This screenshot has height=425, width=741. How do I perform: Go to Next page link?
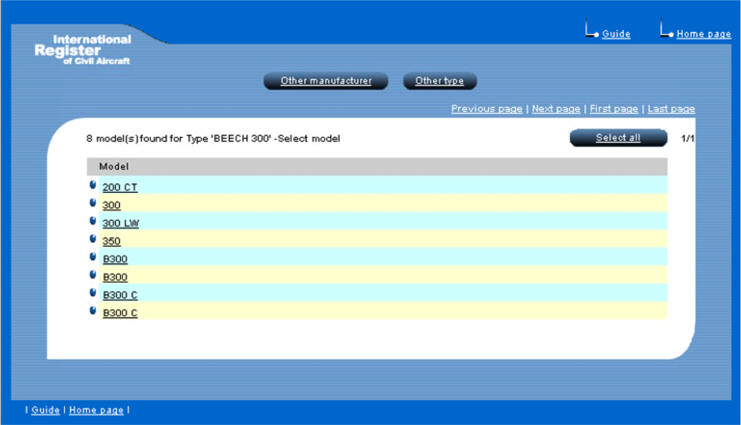click(556, 109)
